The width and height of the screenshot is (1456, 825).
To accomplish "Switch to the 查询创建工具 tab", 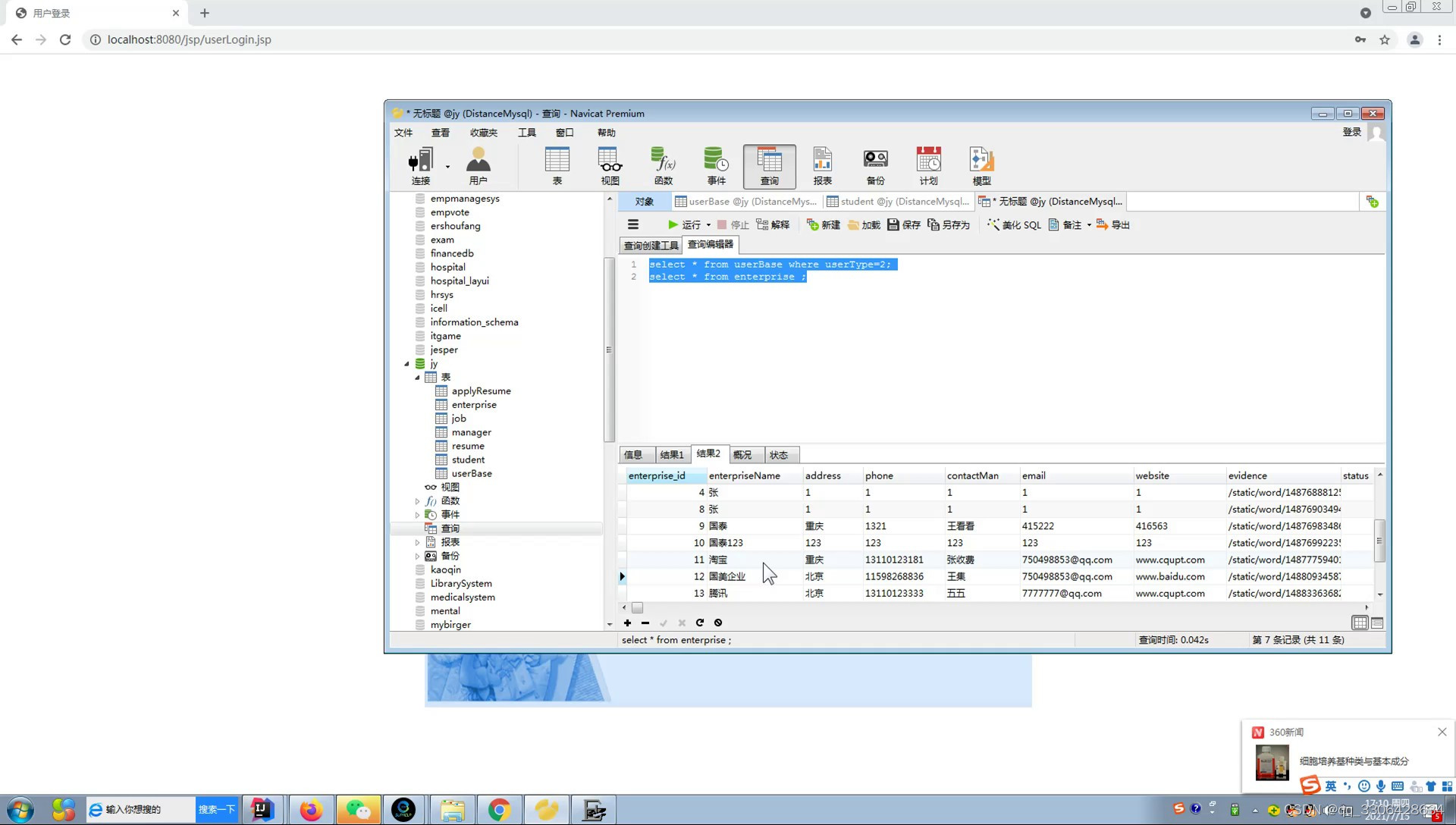I will [x=651, y=245].
